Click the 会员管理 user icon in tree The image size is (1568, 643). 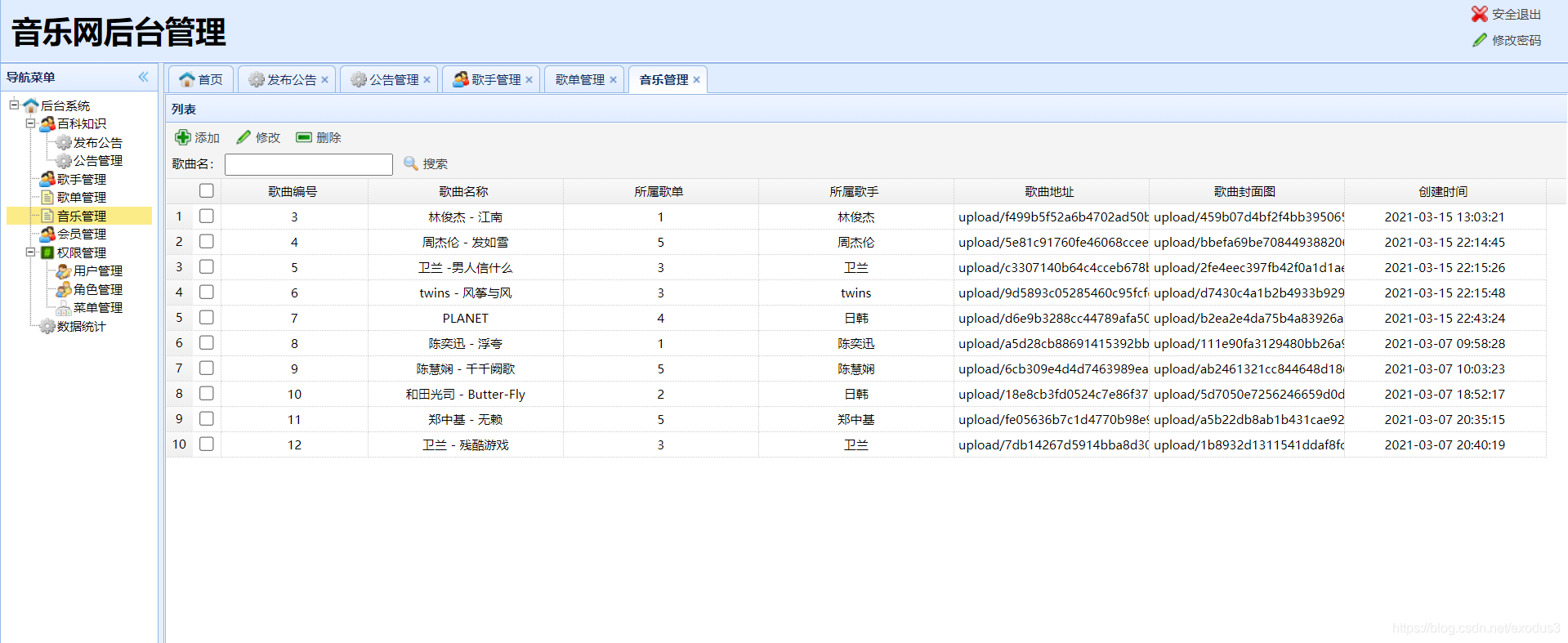(x=47, y=234)
